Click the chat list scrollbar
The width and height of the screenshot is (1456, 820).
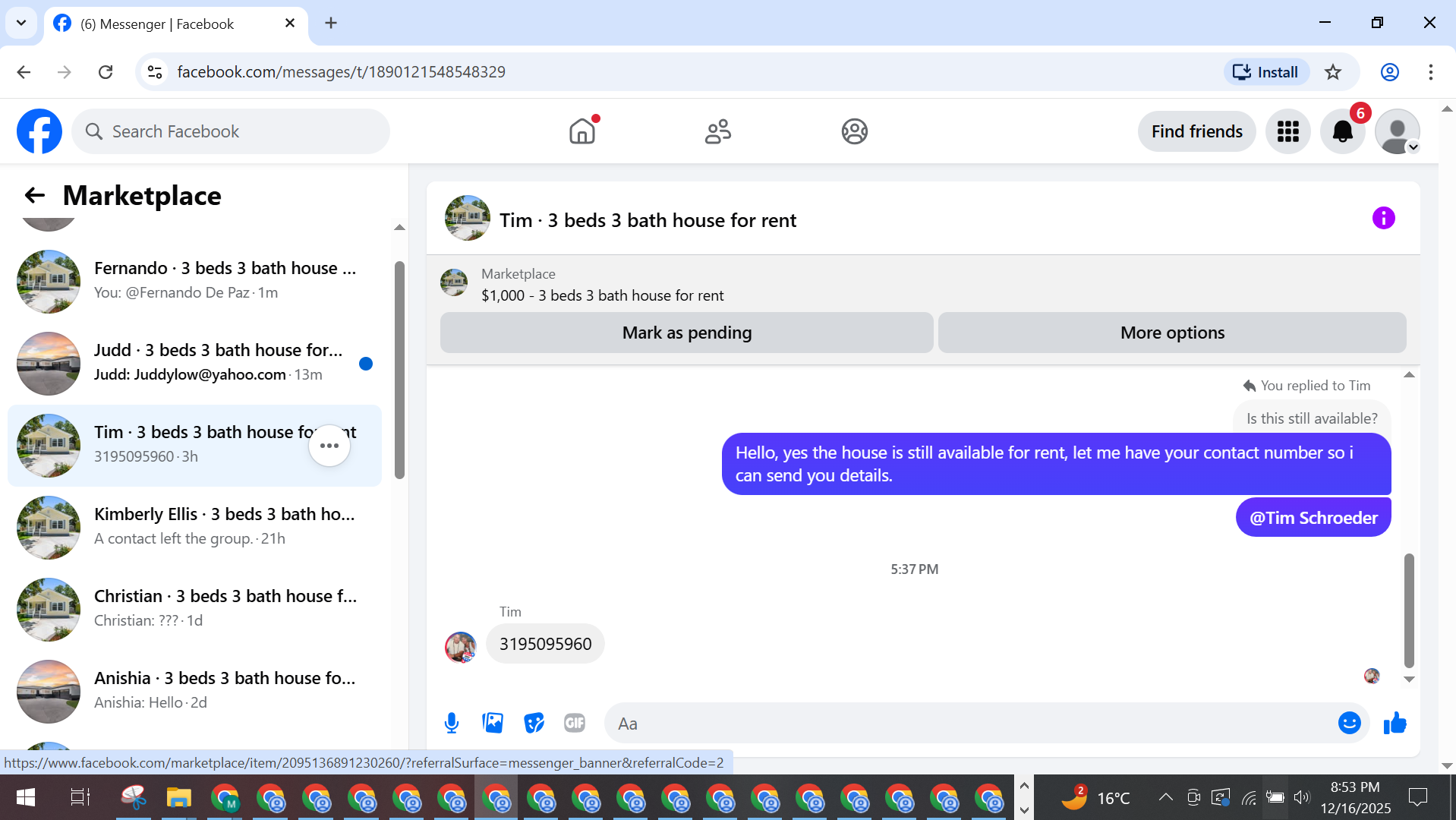tap(399, 370)
